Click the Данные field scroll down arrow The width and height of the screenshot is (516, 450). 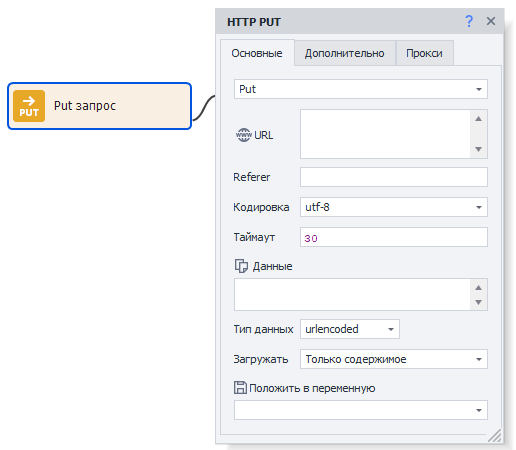pos(478,302)
